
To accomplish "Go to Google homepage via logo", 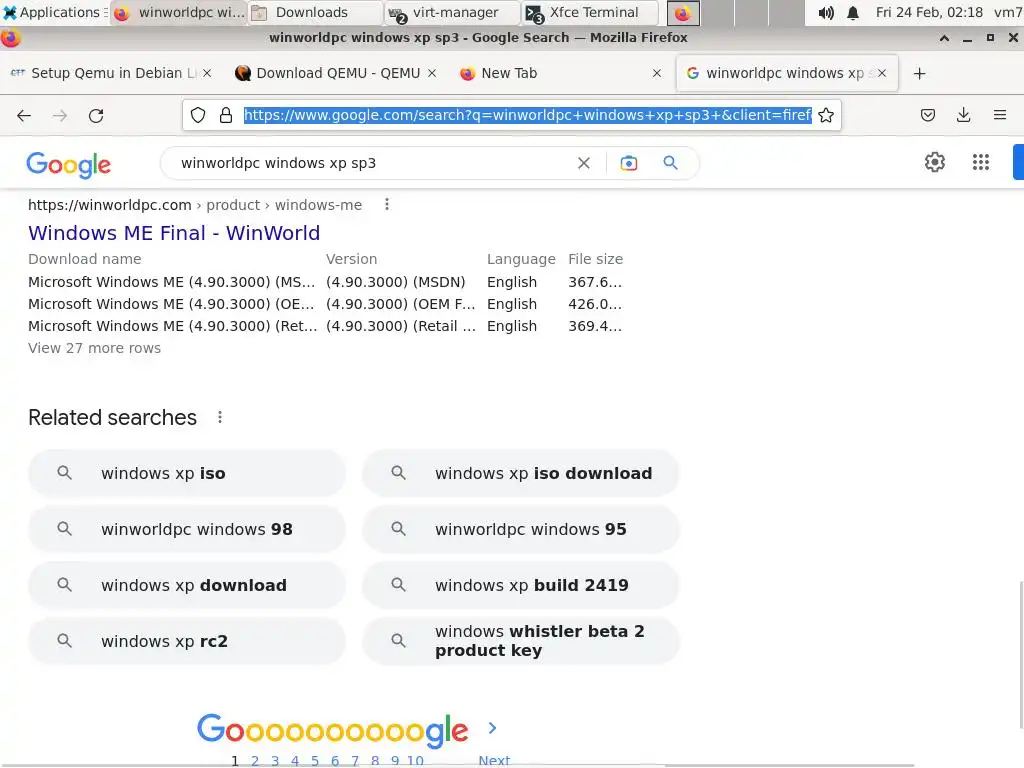I will click(69, 165).
